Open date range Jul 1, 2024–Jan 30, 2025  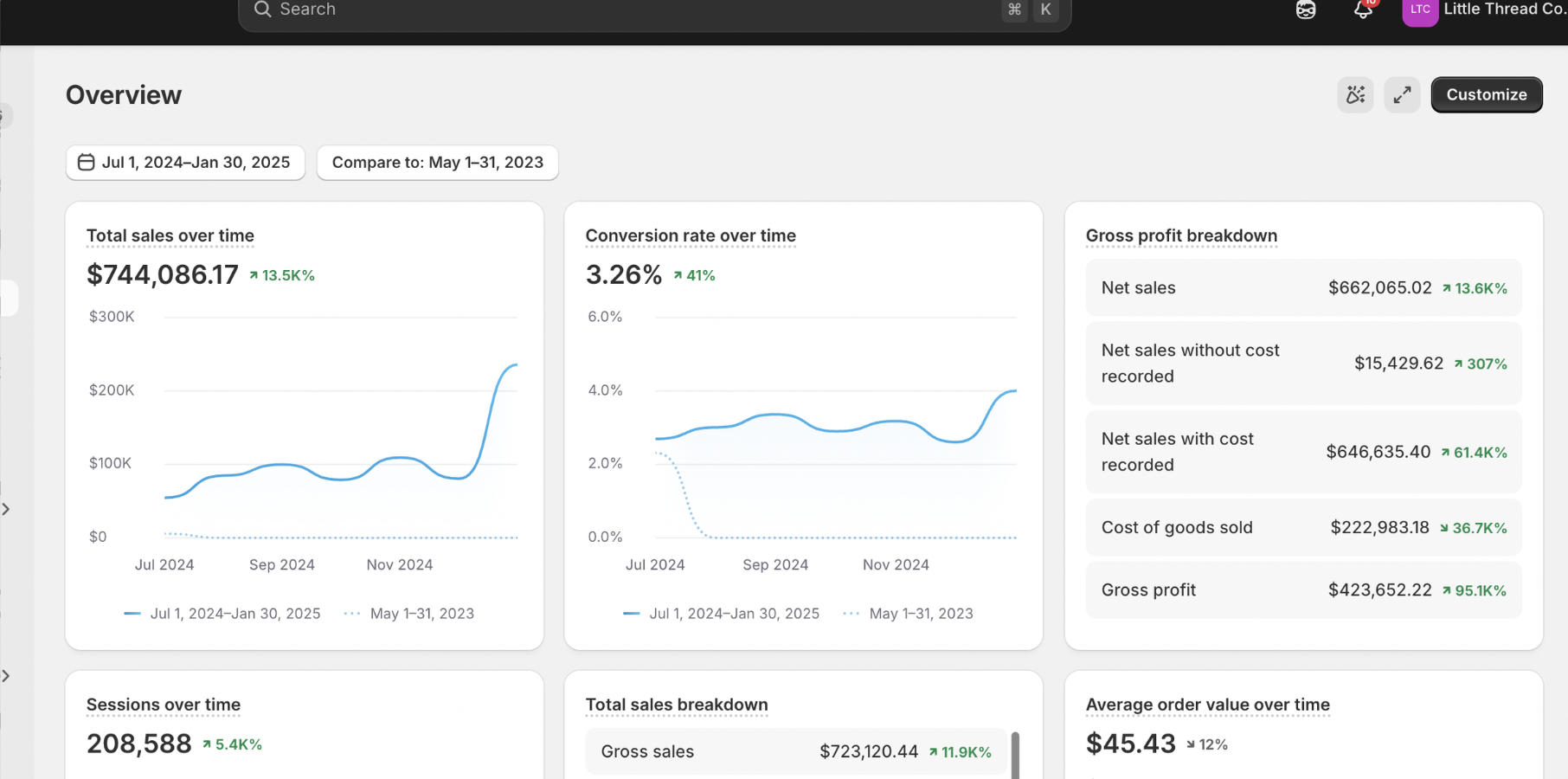(x=185, y=163)
